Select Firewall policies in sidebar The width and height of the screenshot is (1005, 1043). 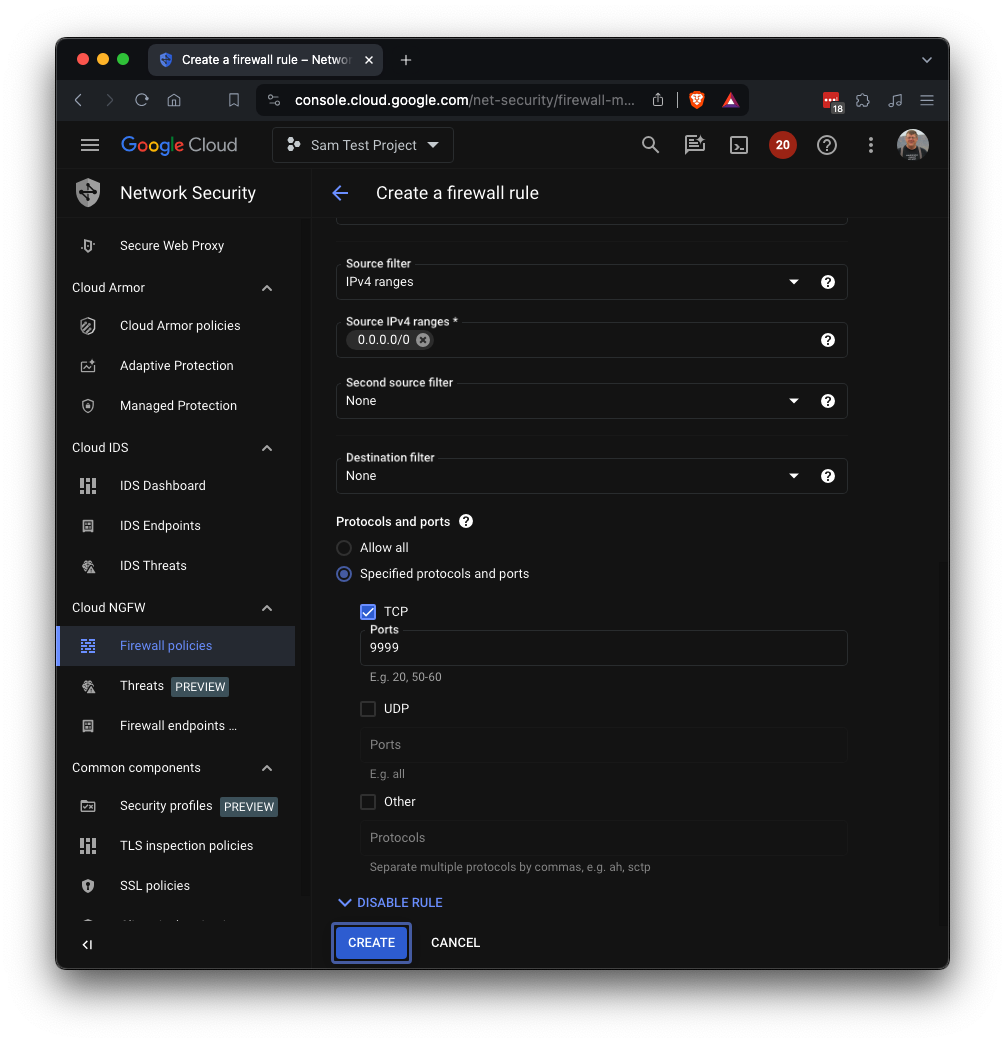click(176, 646)
